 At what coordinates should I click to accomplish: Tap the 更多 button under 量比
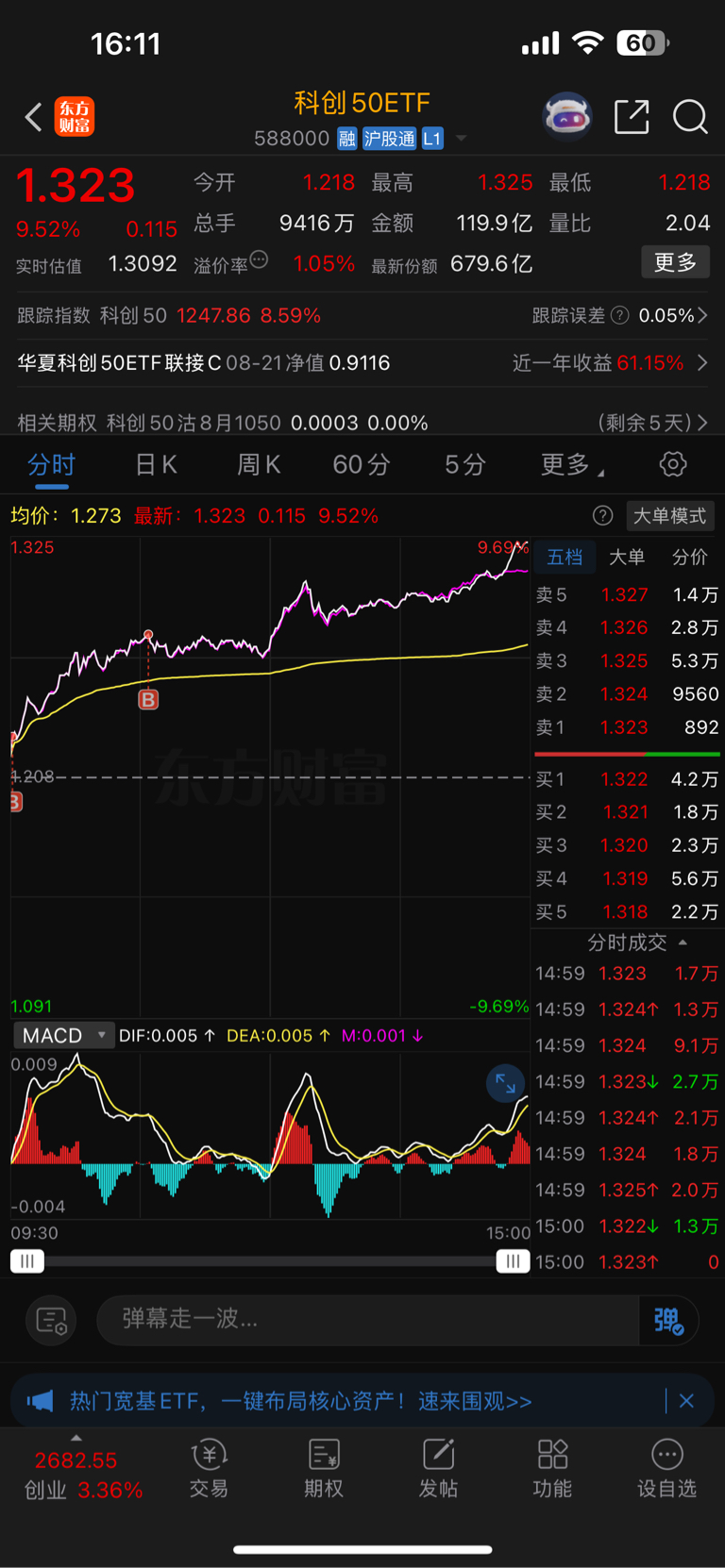675,261
